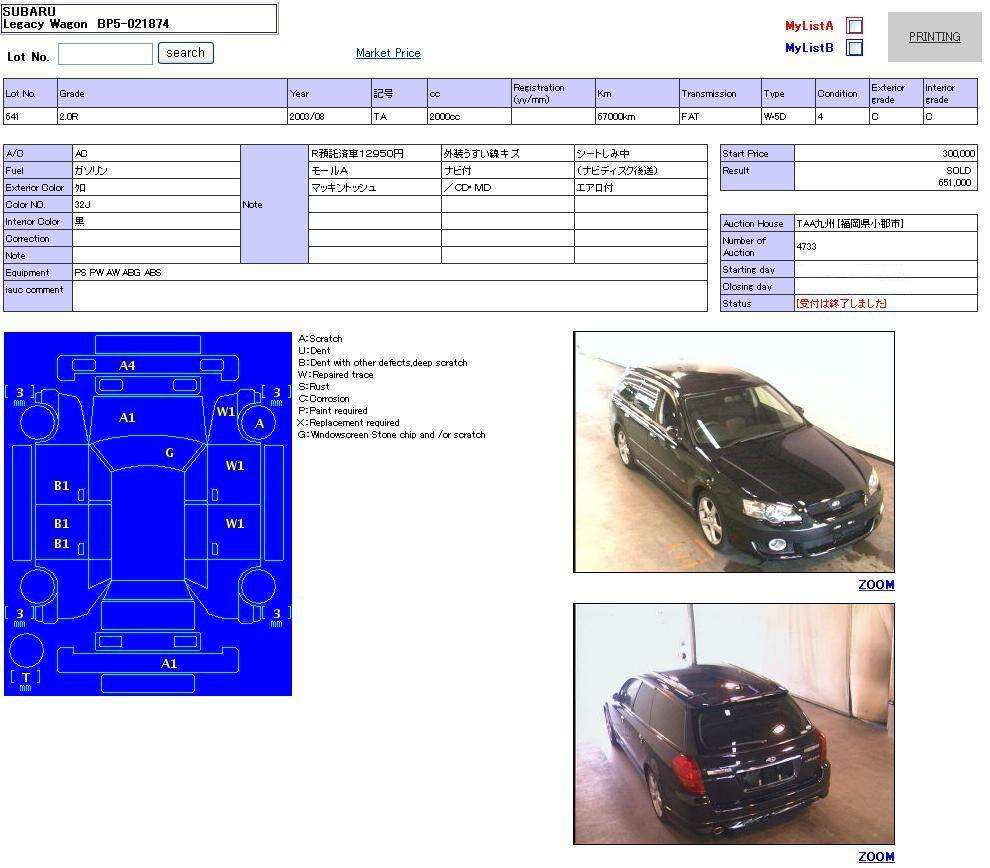Select note 'エアロ付'
Viewport: 990px width, 868px height.
(595, 187)
